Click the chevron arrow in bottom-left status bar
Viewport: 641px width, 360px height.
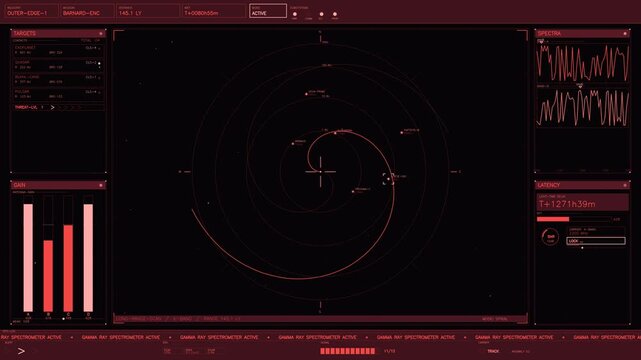(21, 351)
